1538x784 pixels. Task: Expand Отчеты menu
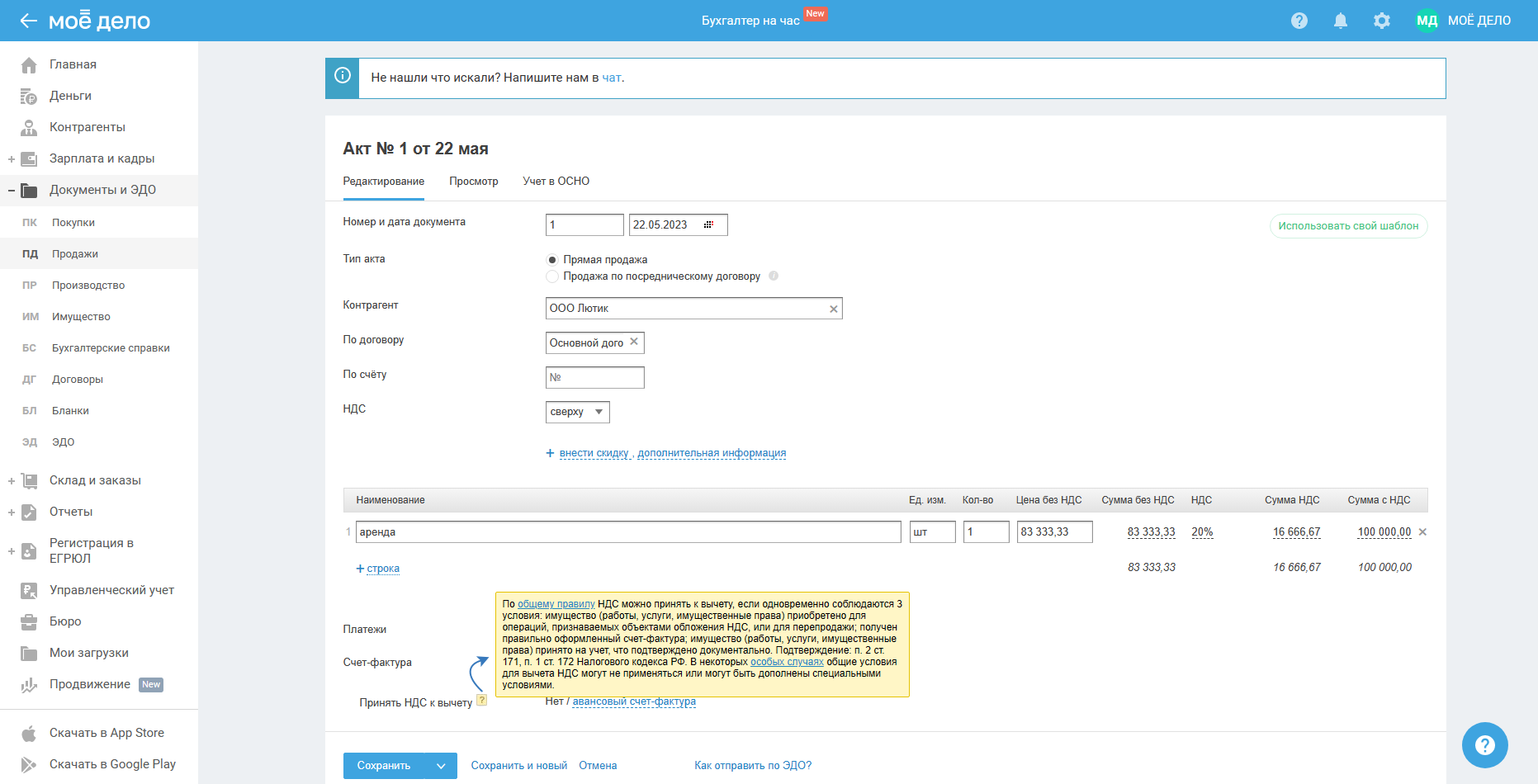(12, 512)
